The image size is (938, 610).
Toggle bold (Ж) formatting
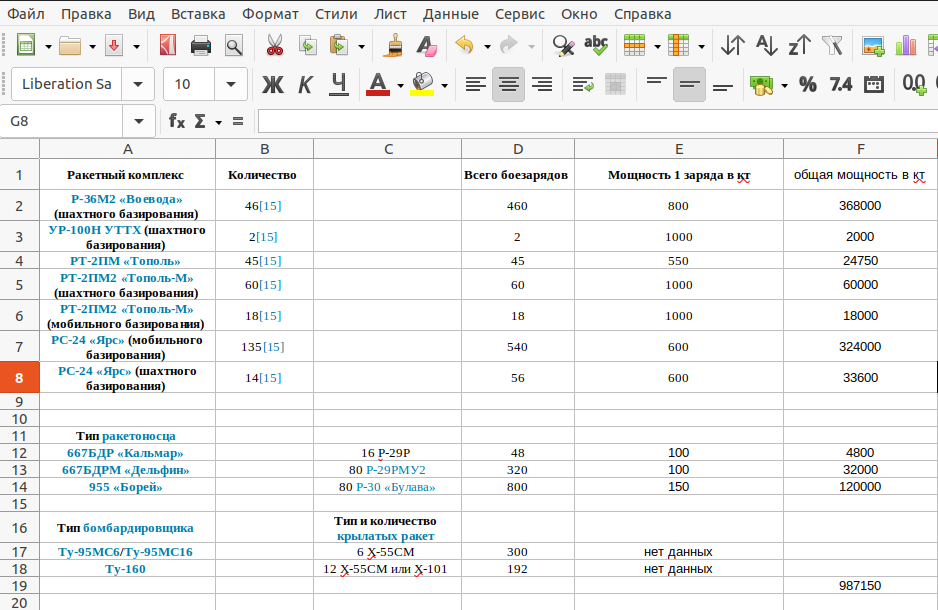(272, 84)
